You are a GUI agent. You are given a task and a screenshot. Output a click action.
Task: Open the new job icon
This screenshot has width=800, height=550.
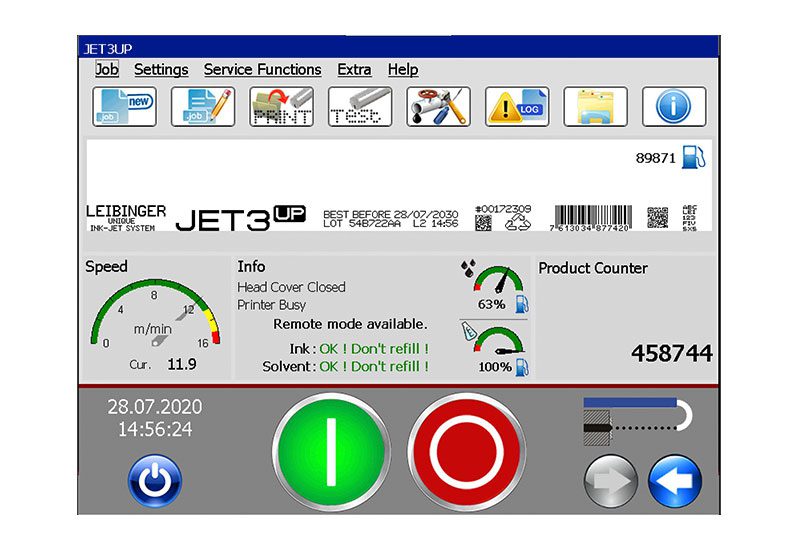(x=125, y=107)
